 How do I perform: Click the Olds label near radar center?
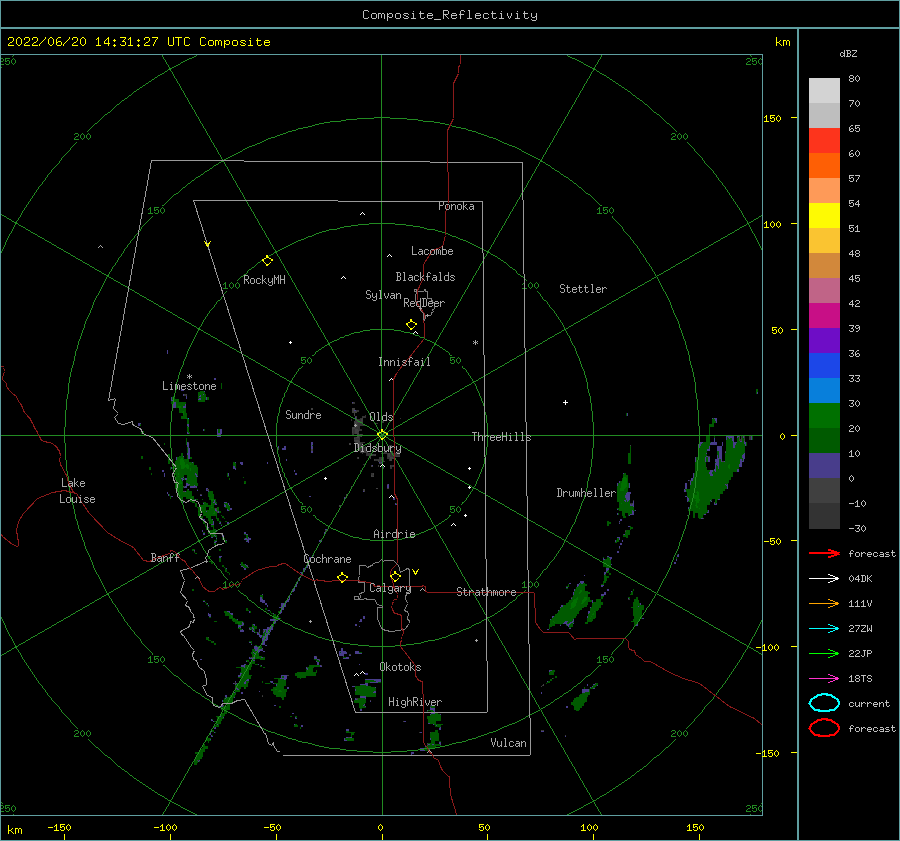(381, 417)
